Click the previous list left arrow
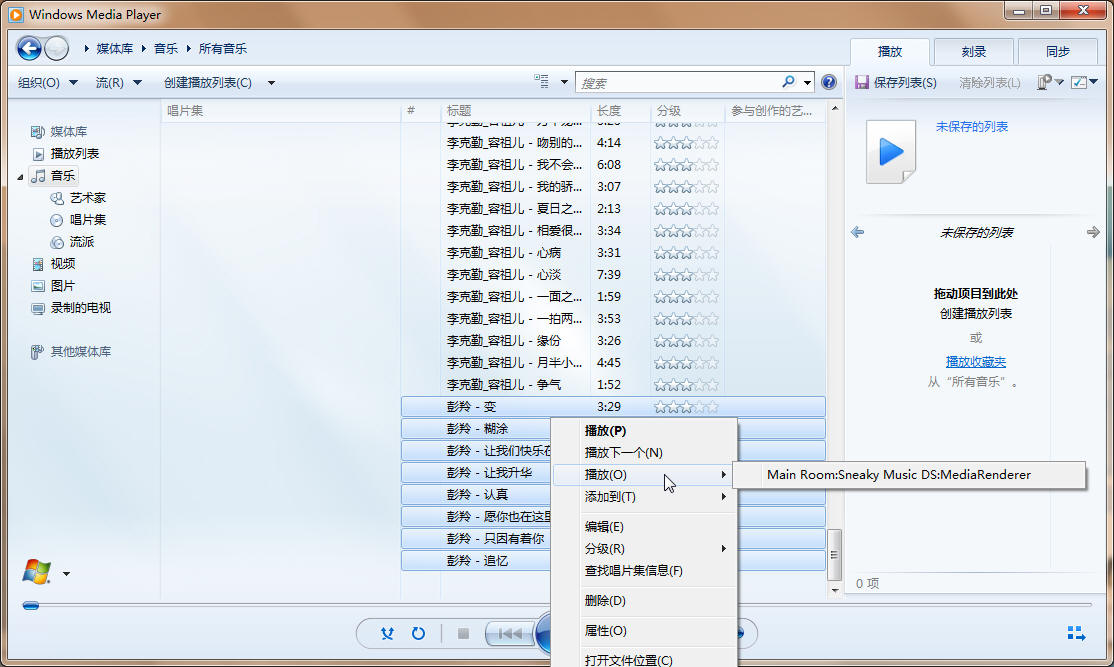 [858, 232]
